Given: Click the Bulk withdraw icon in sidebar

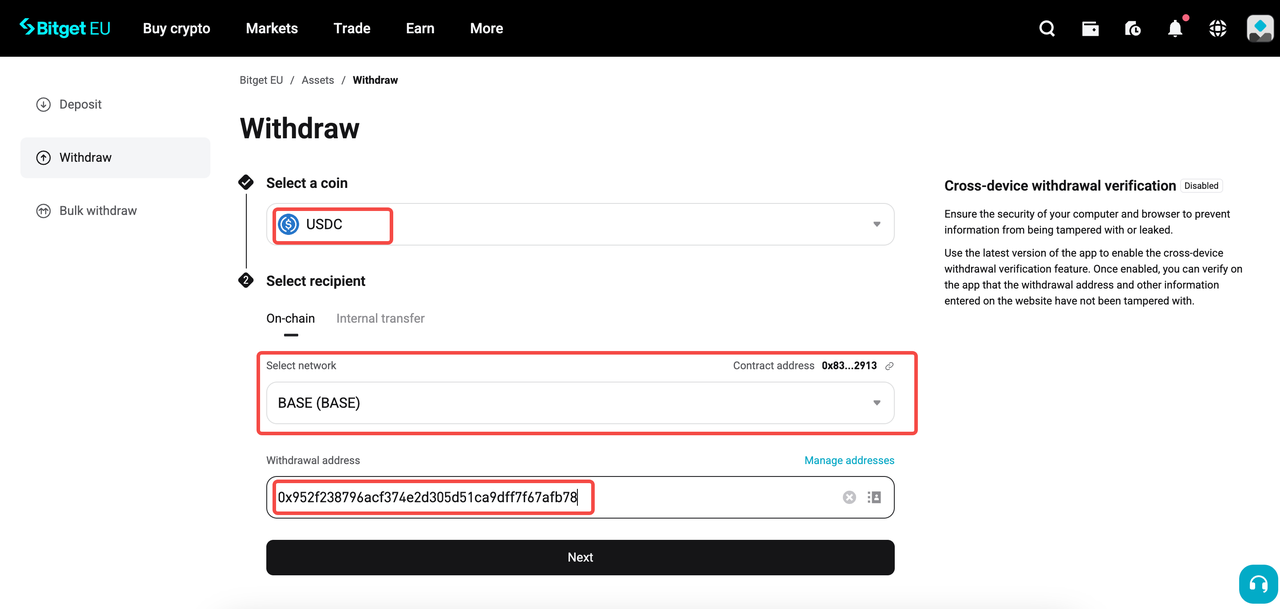Looking at the screenshot, I should point(43,210).
